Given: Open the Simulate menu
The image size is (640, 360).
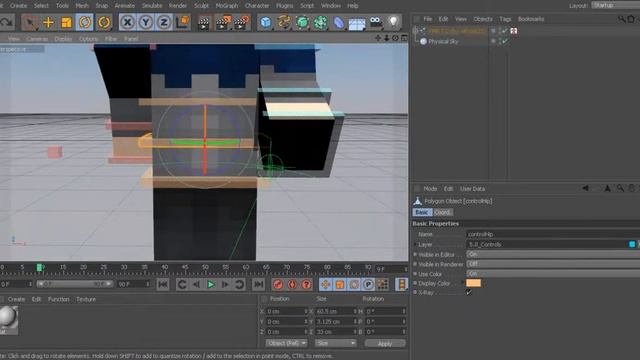Looking at the screenshot, I should pyautogui.click(x=152, y=6).
